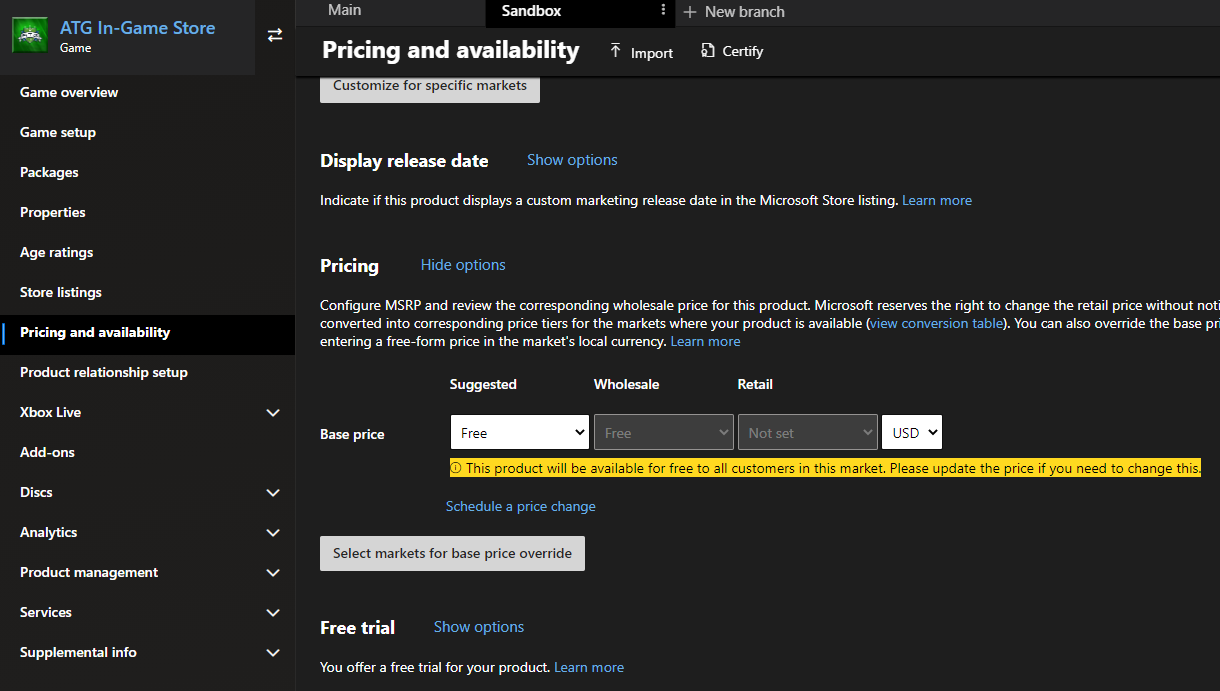The height and width of the screenshot is (691, 1220).
Task: Click the ATG game thumbnail icon
Action: click(x=29, y=34)
